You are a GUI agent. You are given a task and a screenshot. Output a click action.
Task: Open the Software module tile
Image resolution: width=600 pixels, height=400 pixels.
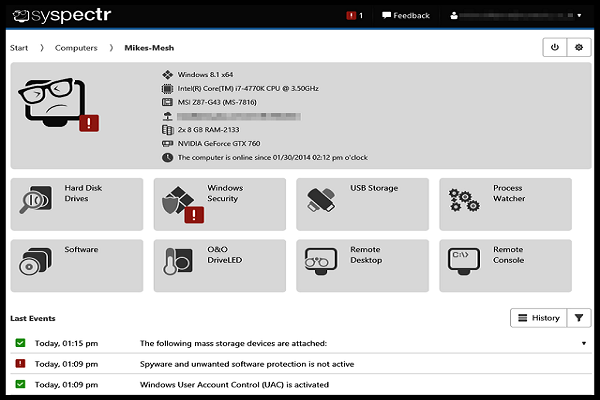tap(76, 265)
